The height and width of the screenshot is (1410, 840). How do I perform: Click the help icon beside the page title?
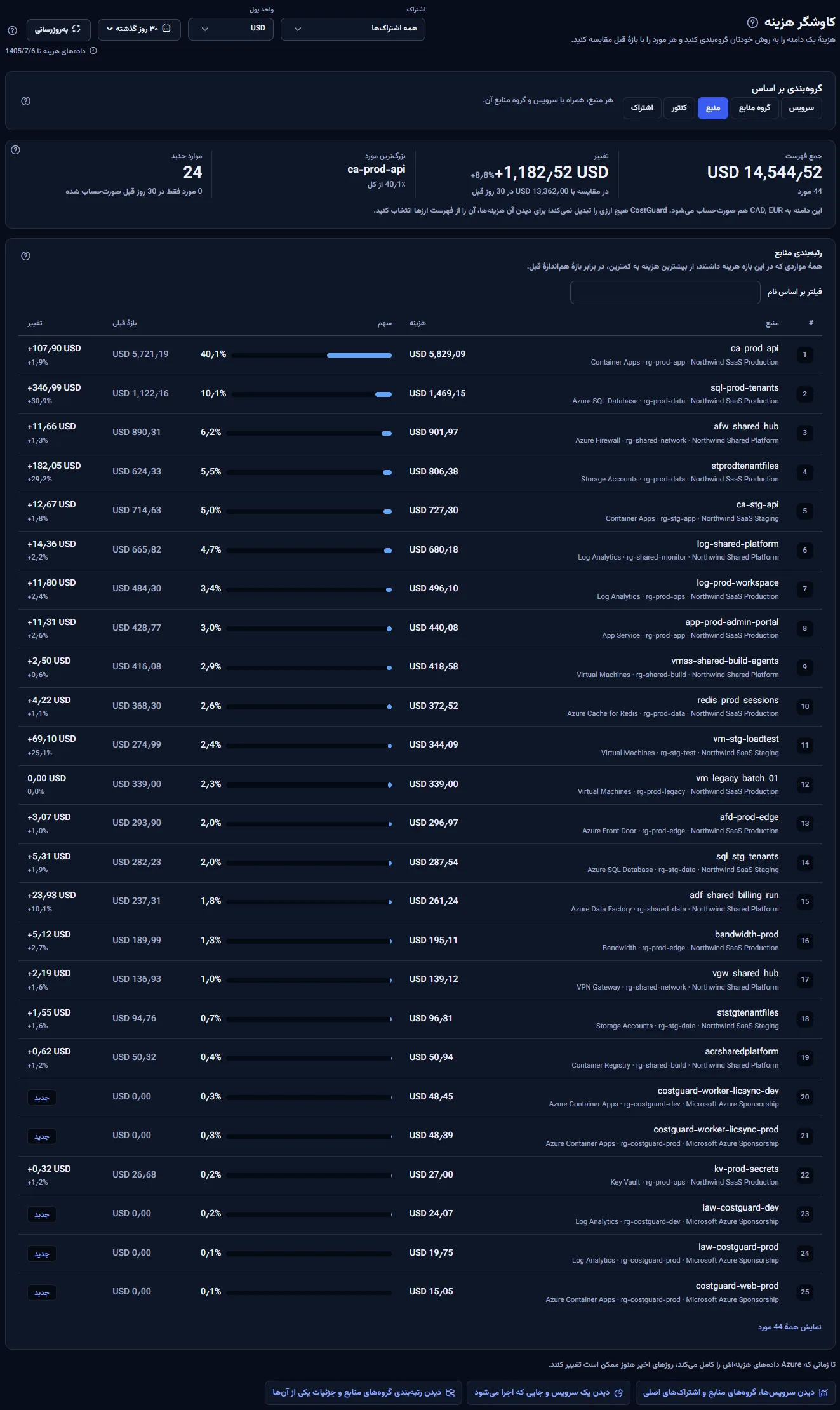752,23
